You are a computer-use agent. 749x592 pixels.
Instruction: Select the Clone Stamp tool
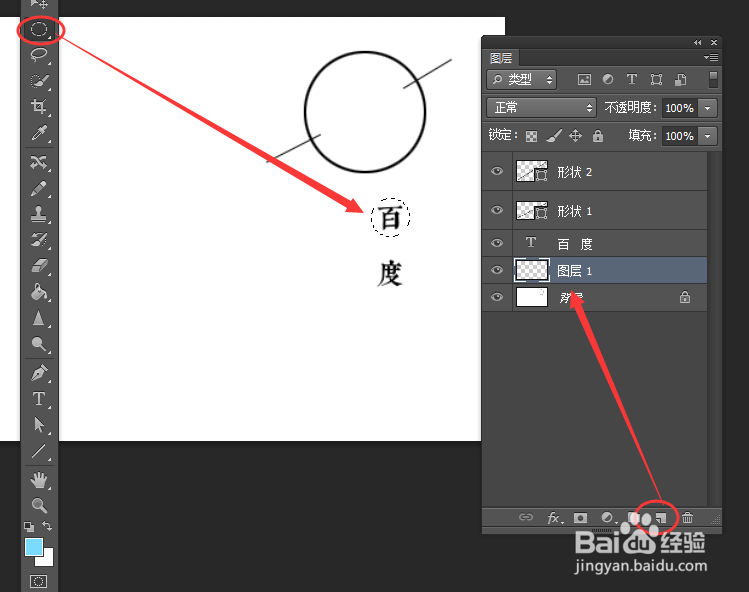click(39, 214)
